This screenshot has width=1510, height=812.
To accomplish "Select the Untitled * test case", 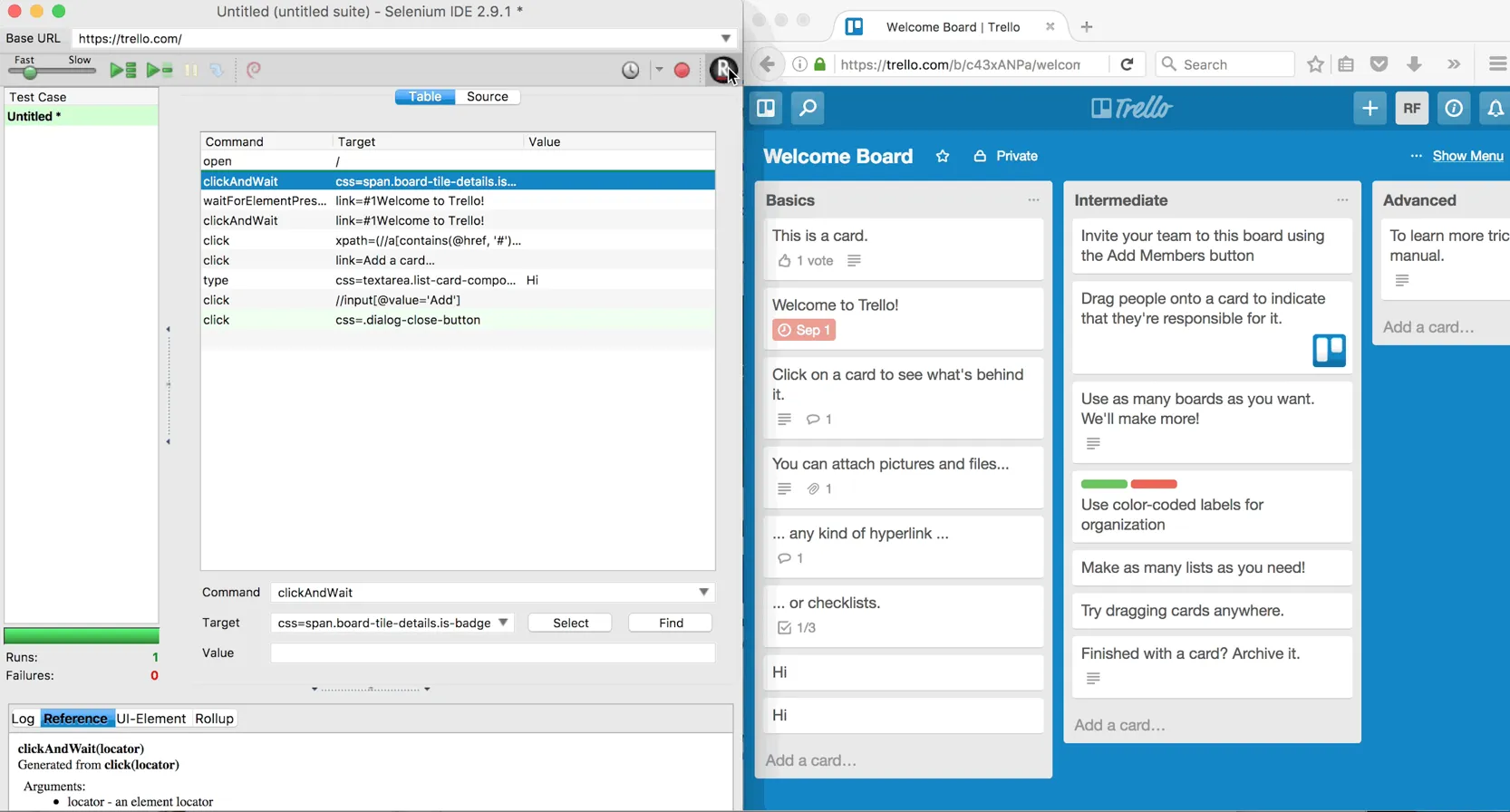I will point(81,116).
